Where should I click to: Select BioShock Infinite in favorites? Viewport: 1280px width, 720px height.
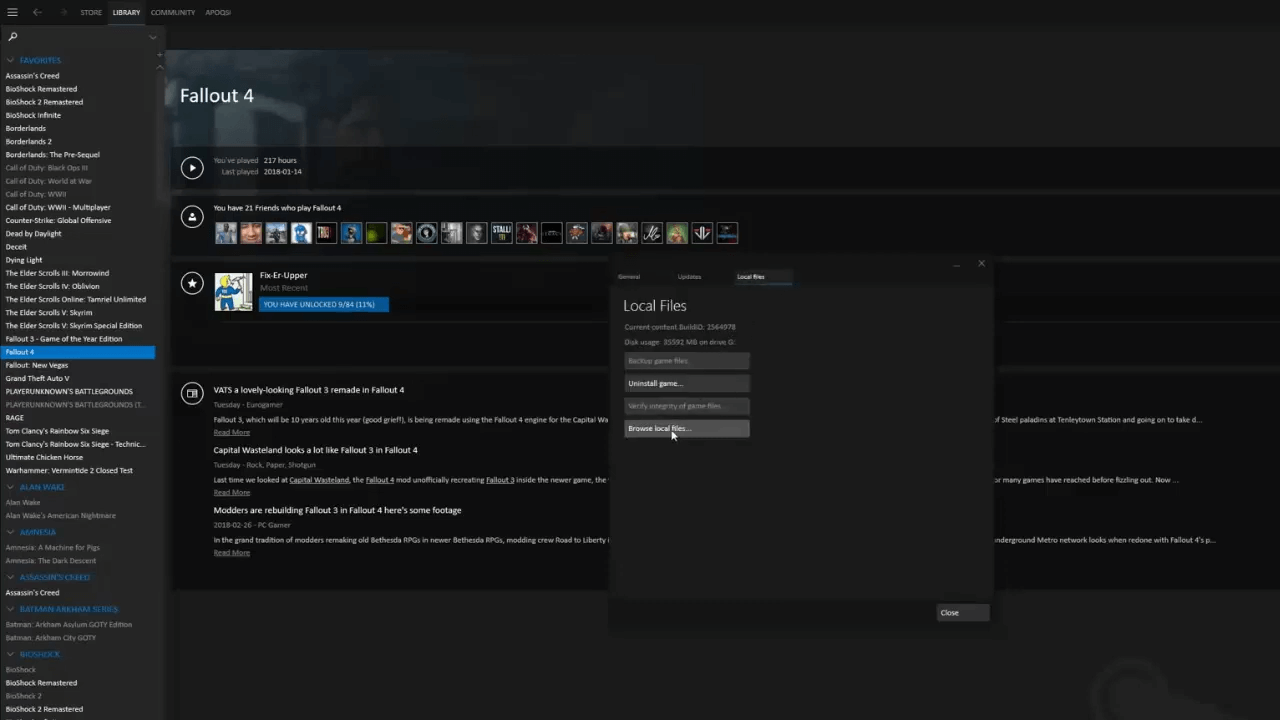(x=33, y=115)
